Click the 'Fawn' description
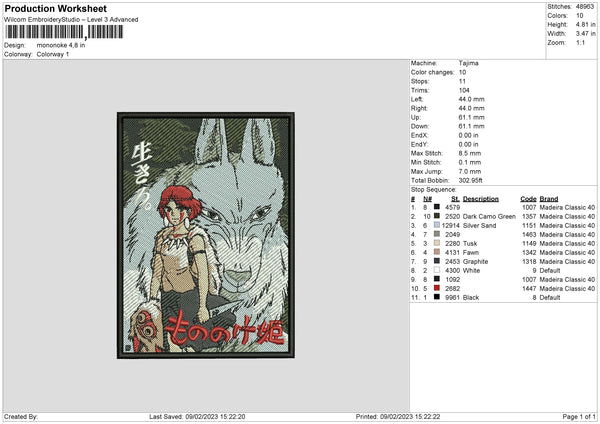The height and width of the screenshot is (424, 600). point(471,253)
